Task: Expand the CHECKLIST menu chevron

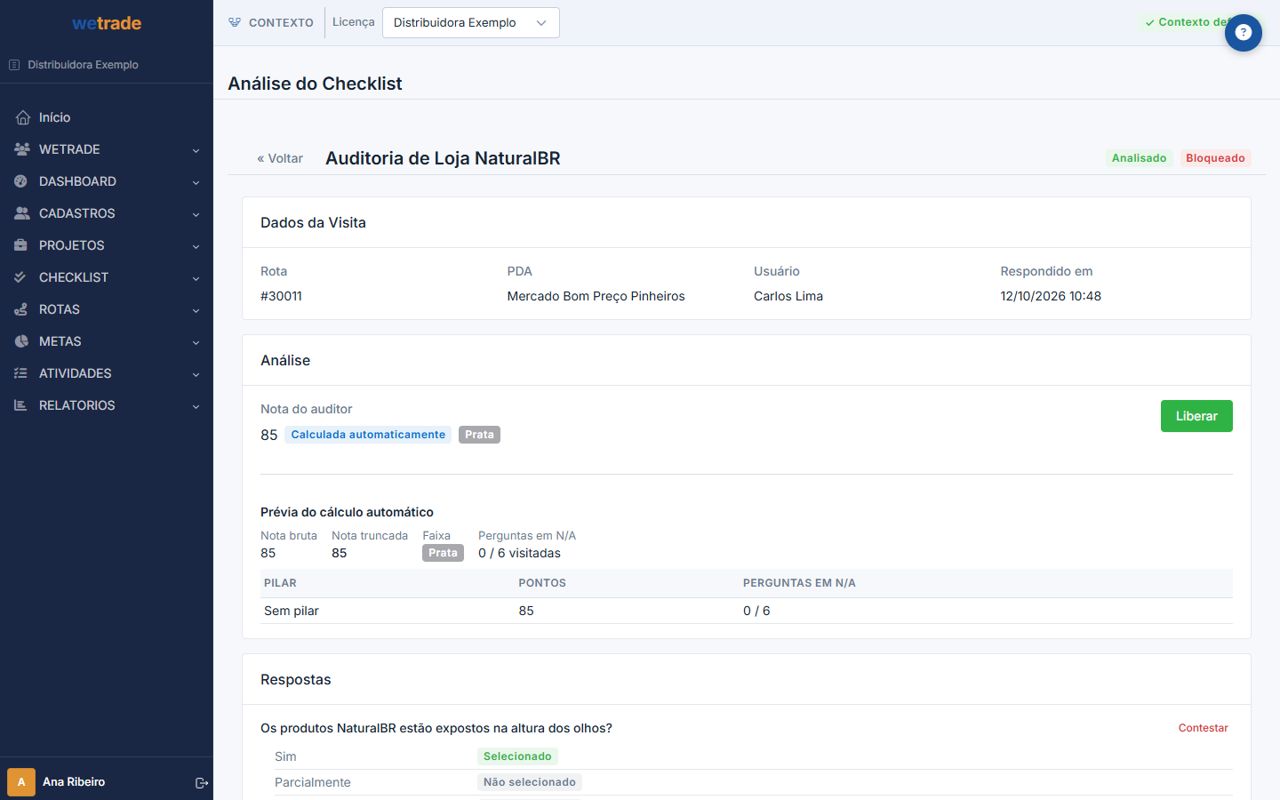Action: 196,279
